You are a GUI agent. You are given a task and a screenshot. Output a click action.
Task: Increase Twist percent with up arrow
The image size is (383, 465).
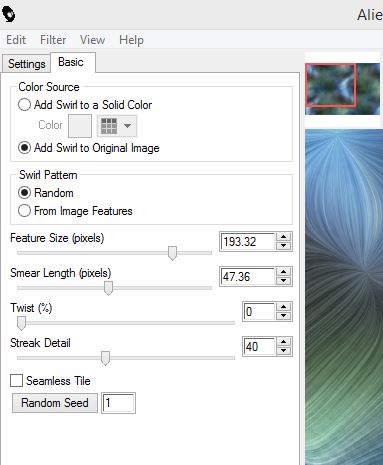(283, 307)
